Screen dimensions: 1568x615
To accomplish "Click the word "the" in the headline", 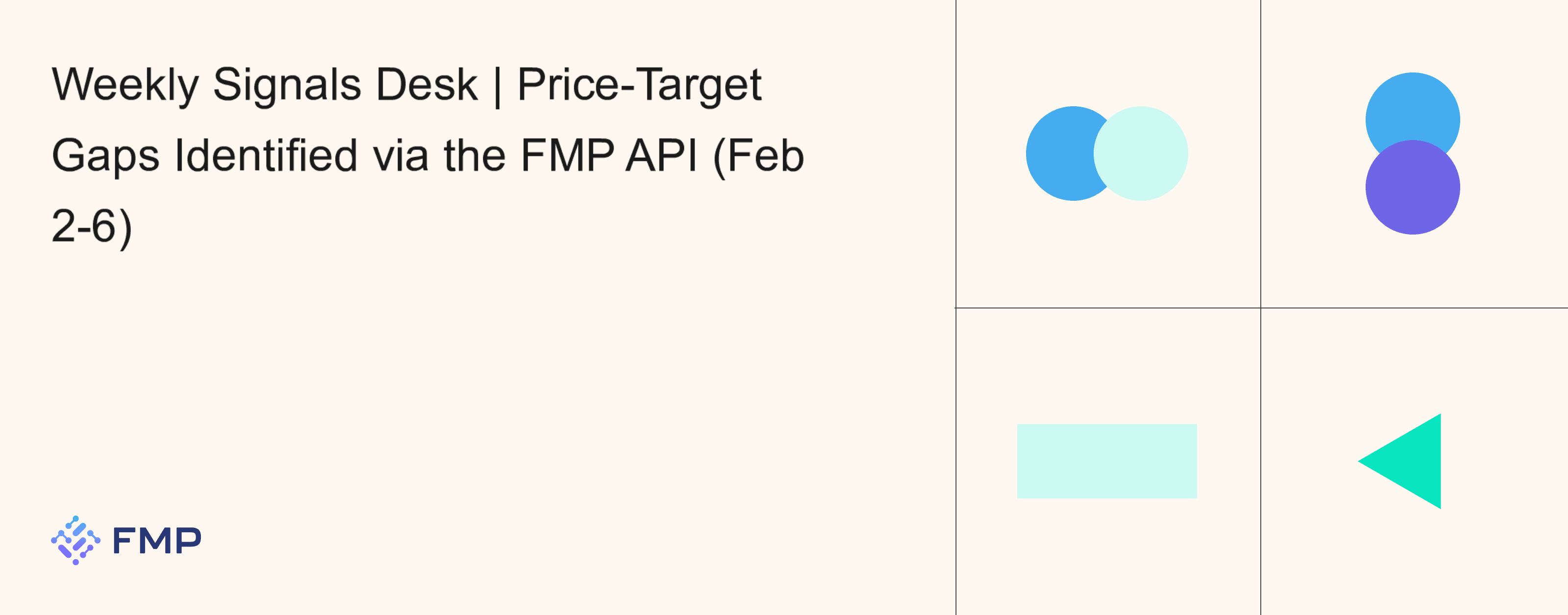I will pyautogui.click(x=475, y=156).
